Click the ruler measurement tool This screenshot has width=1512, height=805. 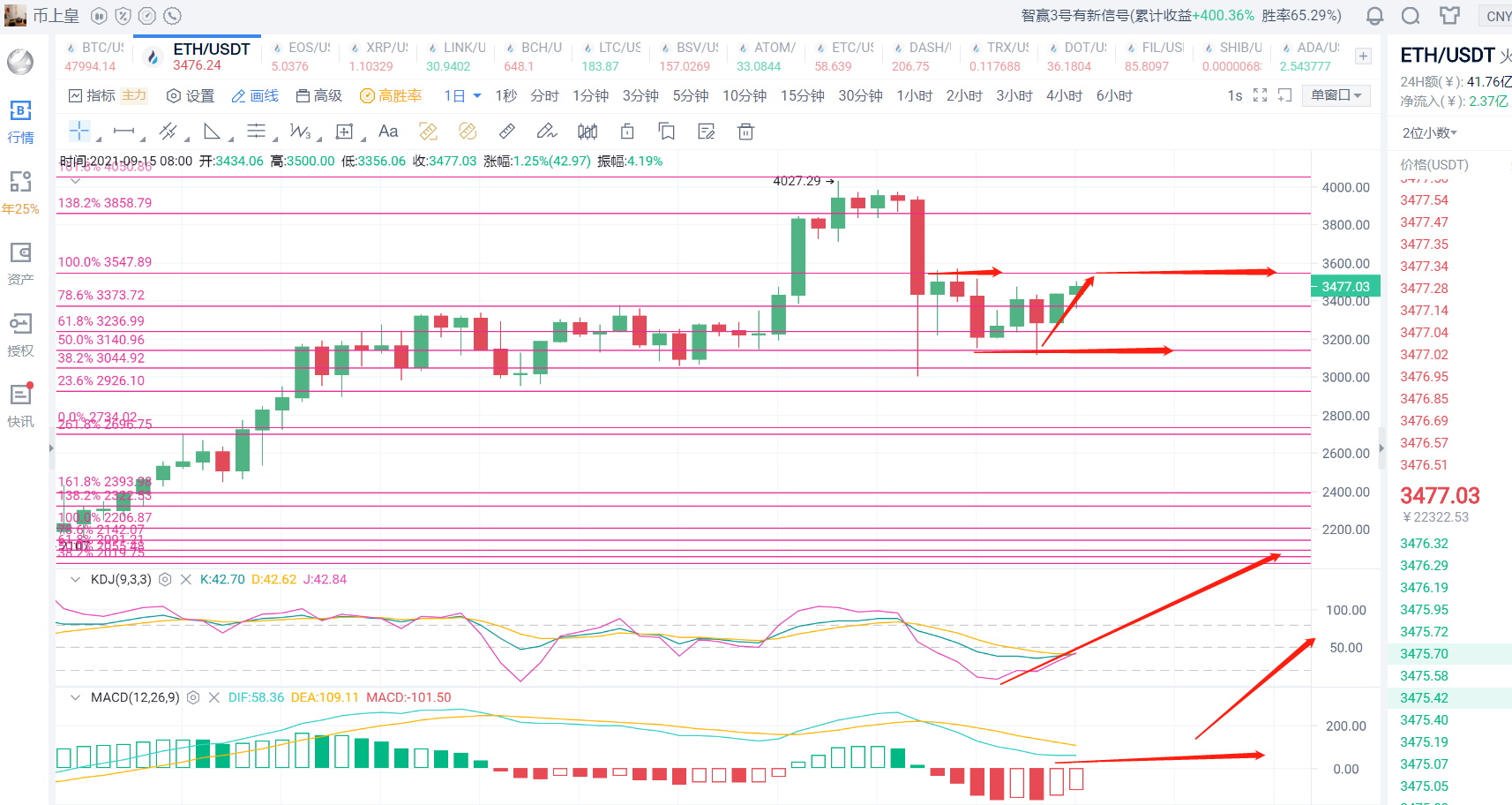[506, 132]
